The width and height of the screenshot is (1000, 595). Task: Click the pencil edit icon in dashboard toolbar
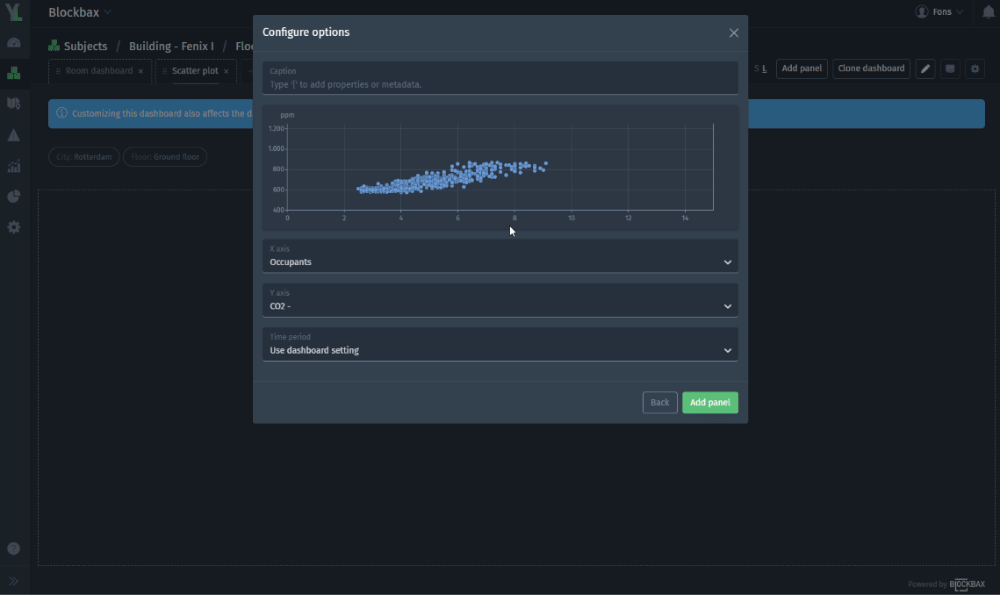pyautogui.click(x=925, y=69)
